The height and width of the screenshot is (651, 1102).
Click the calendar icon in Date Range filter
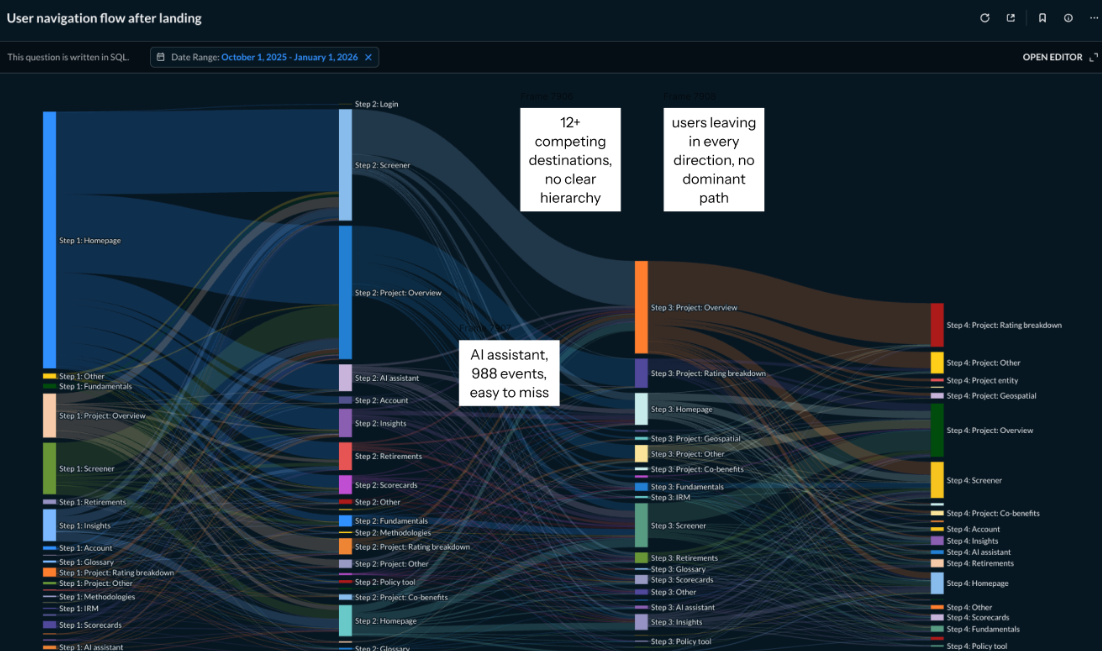pos(160,57)
